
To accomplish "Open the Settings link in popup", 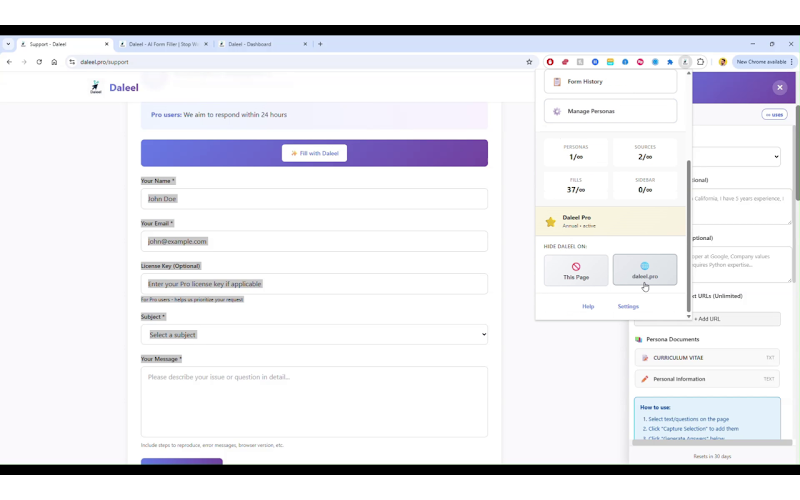I will coord(628,307).
